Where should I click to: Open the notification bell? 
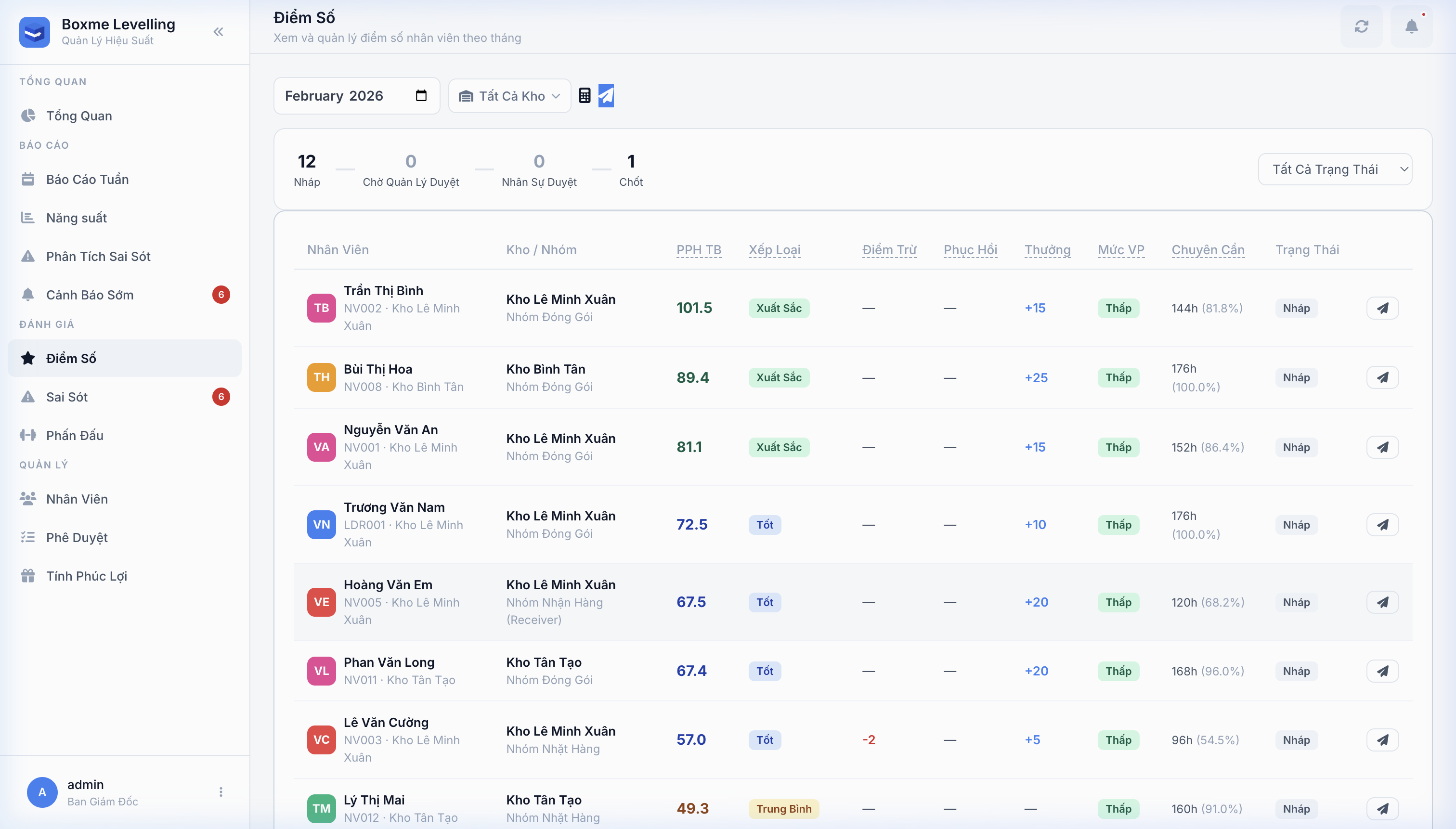[x=1411, y=27]
